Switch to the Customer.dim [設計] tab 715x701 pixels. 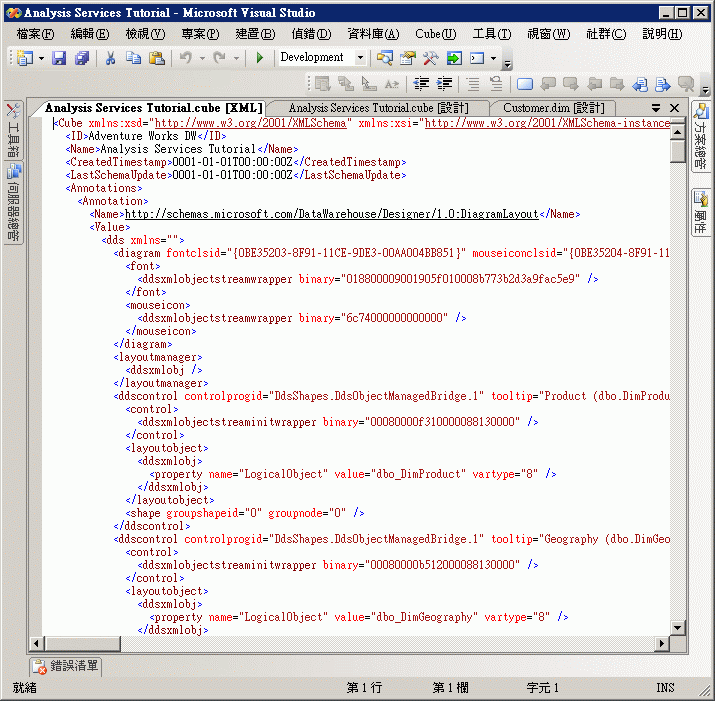554,108
